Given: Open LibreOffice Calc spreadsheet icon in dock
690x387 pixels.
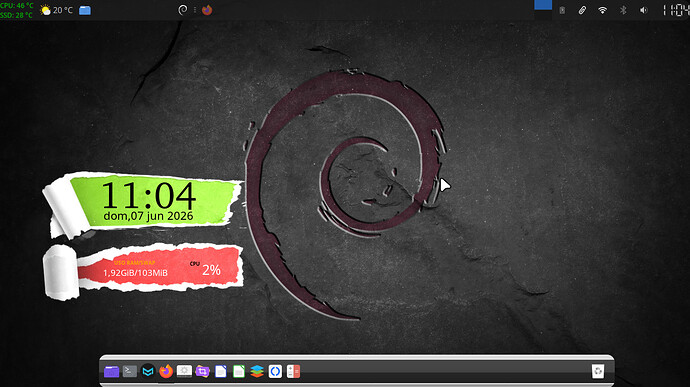Looking at the screenshot, I should coord(239,371).
